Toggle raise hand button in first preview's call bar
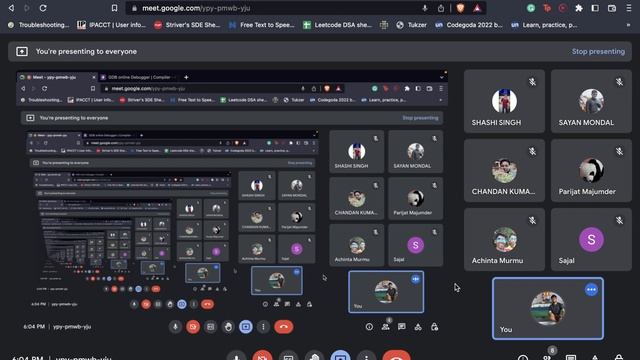This screenshot has width=640, height=360. click(x=228, y=327)
